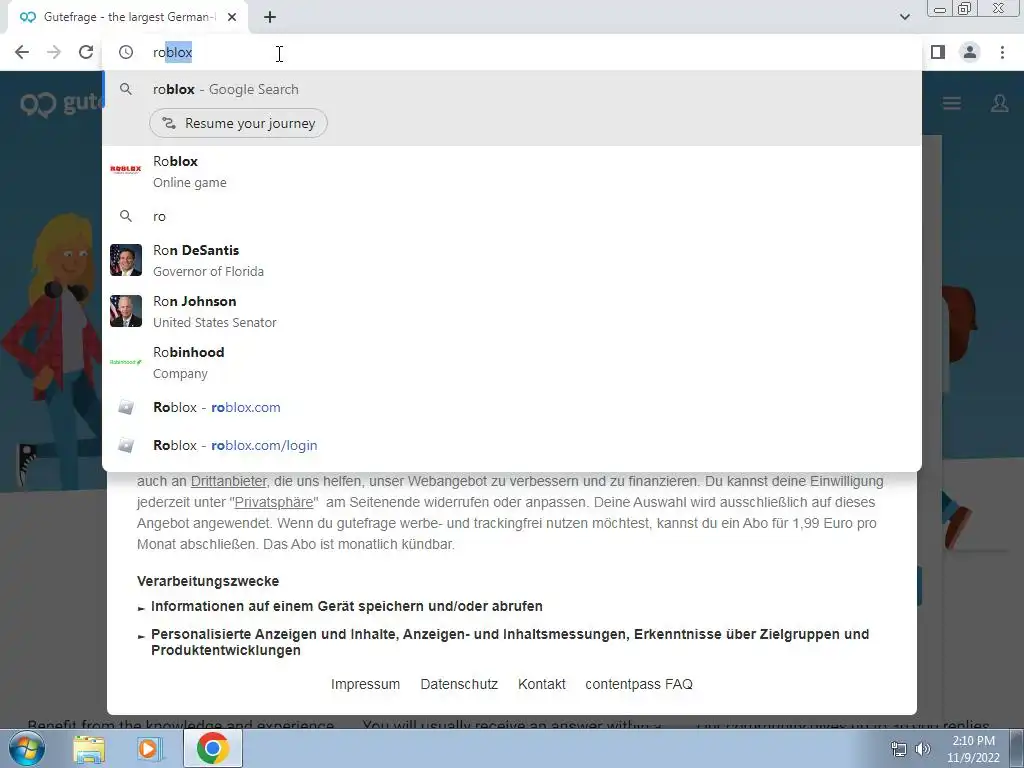This screenshot has width=1024, height=768.
Task: Pick the plain 'ro' search suggestion
Action: pos(511,216)
